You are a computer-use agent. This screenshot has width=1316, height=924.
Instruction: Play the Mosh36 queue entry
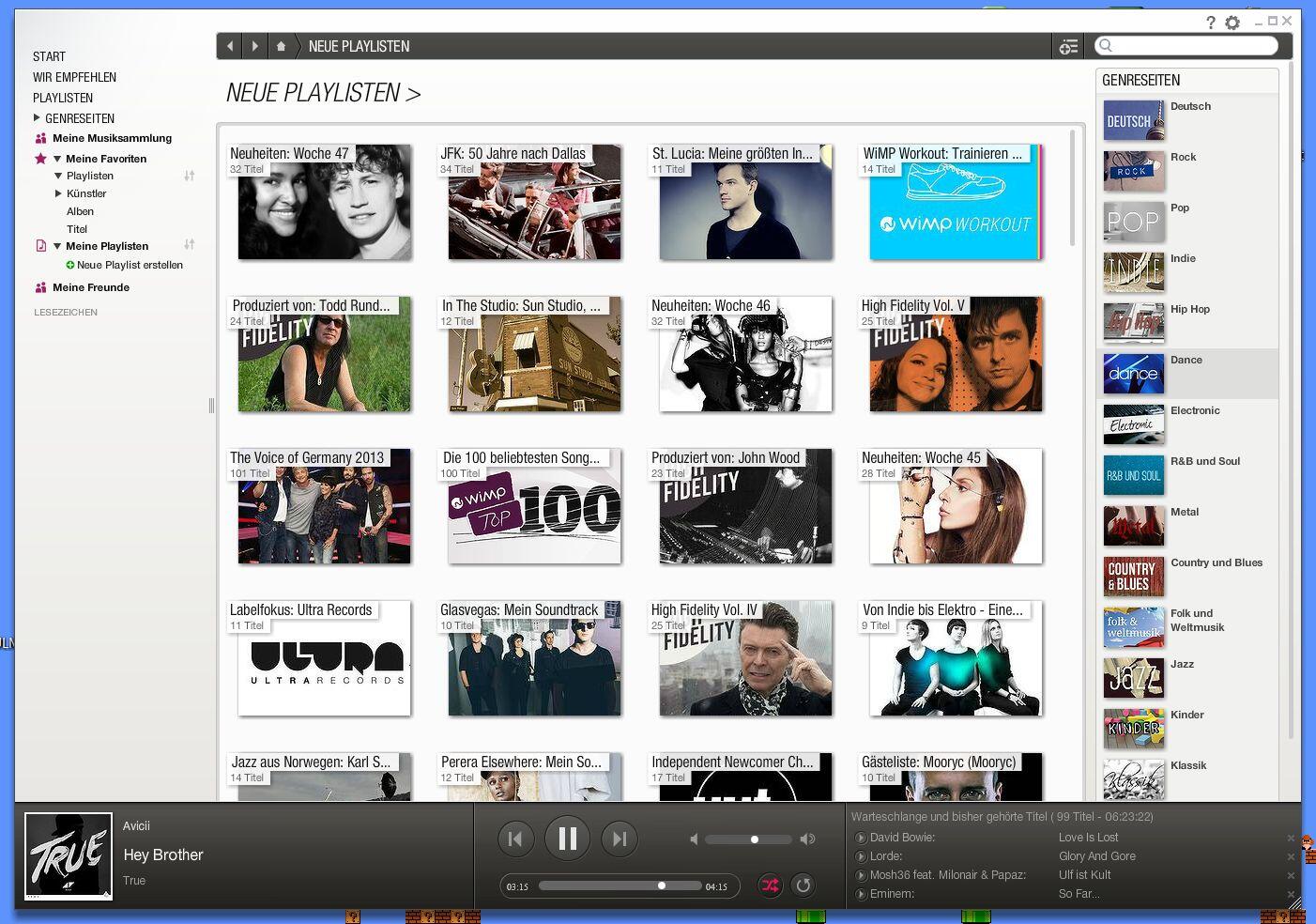tap(861, 875)
